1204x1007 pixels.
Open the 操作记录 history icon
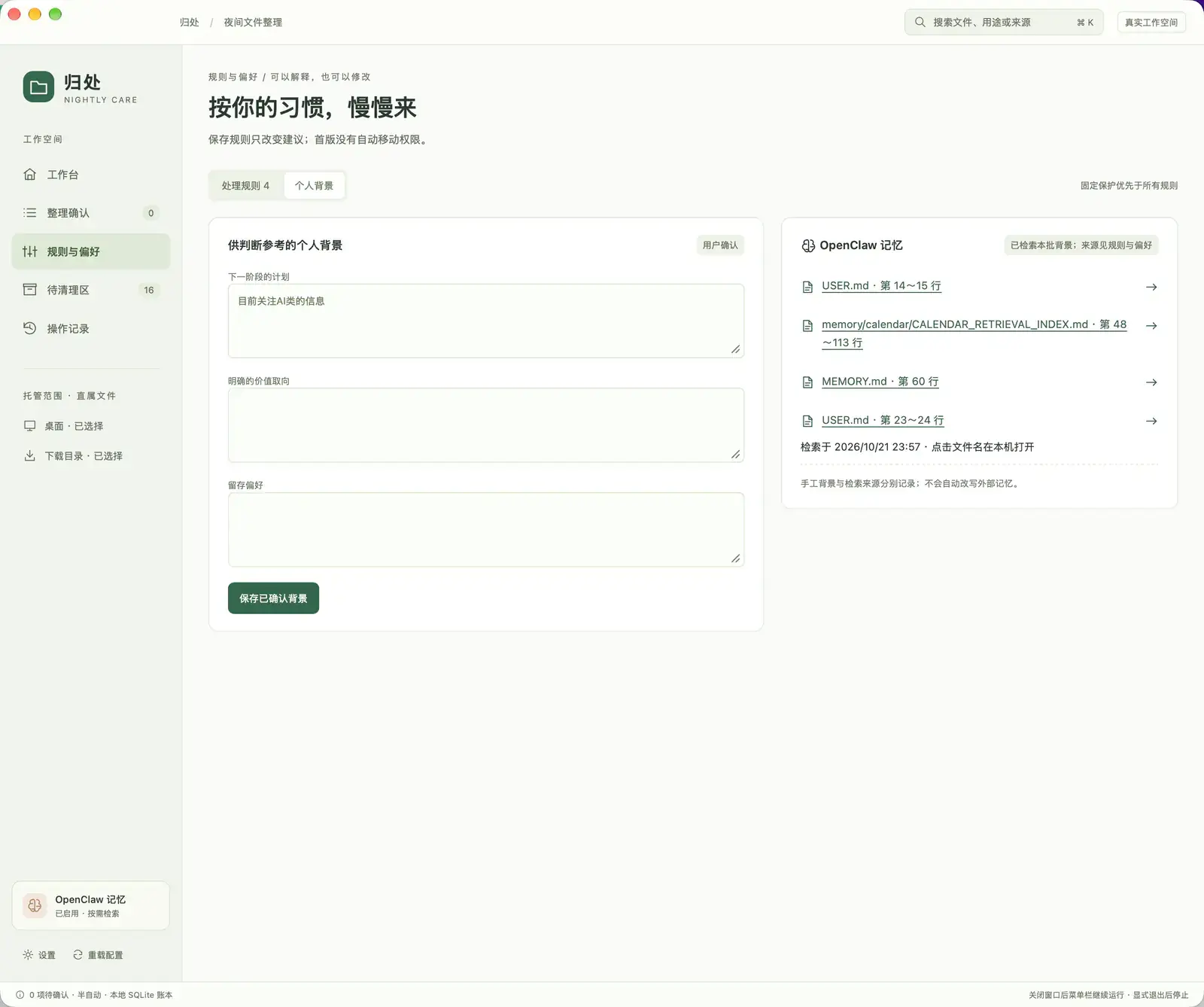[x=30, y=328]
